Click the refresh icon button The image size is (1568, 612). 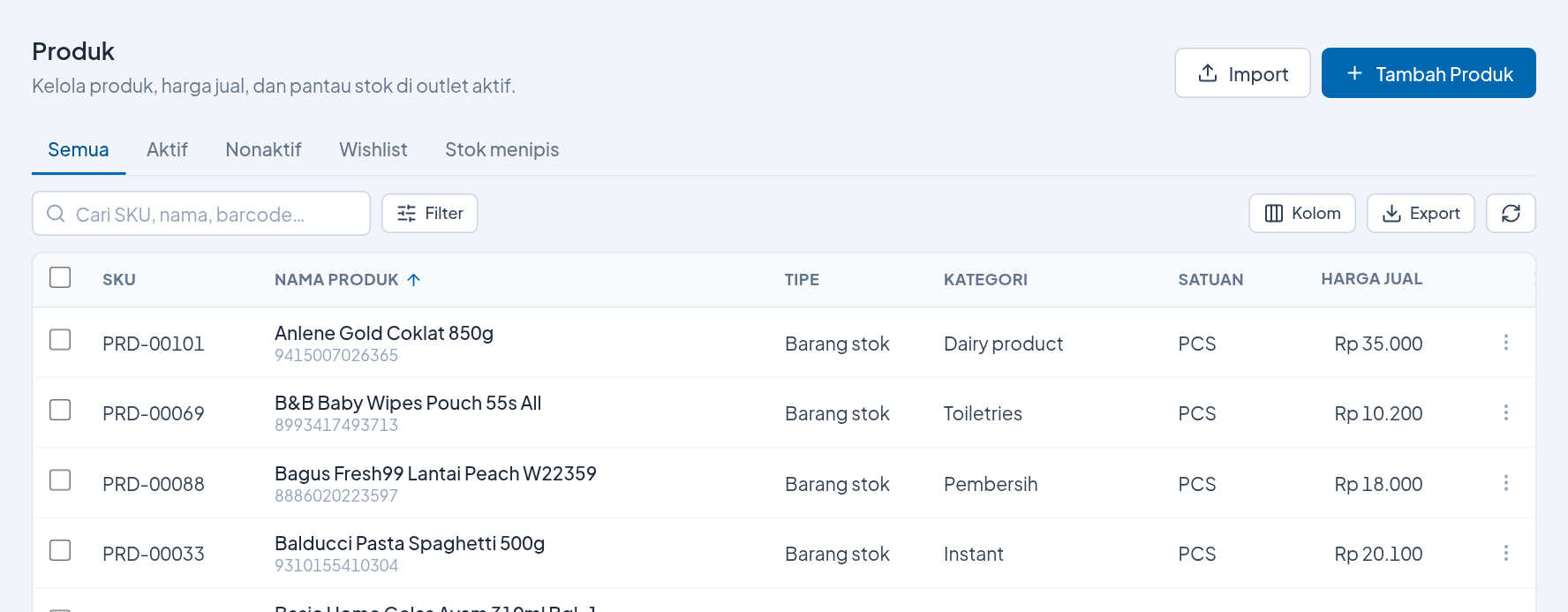[x=1511, y=214]
